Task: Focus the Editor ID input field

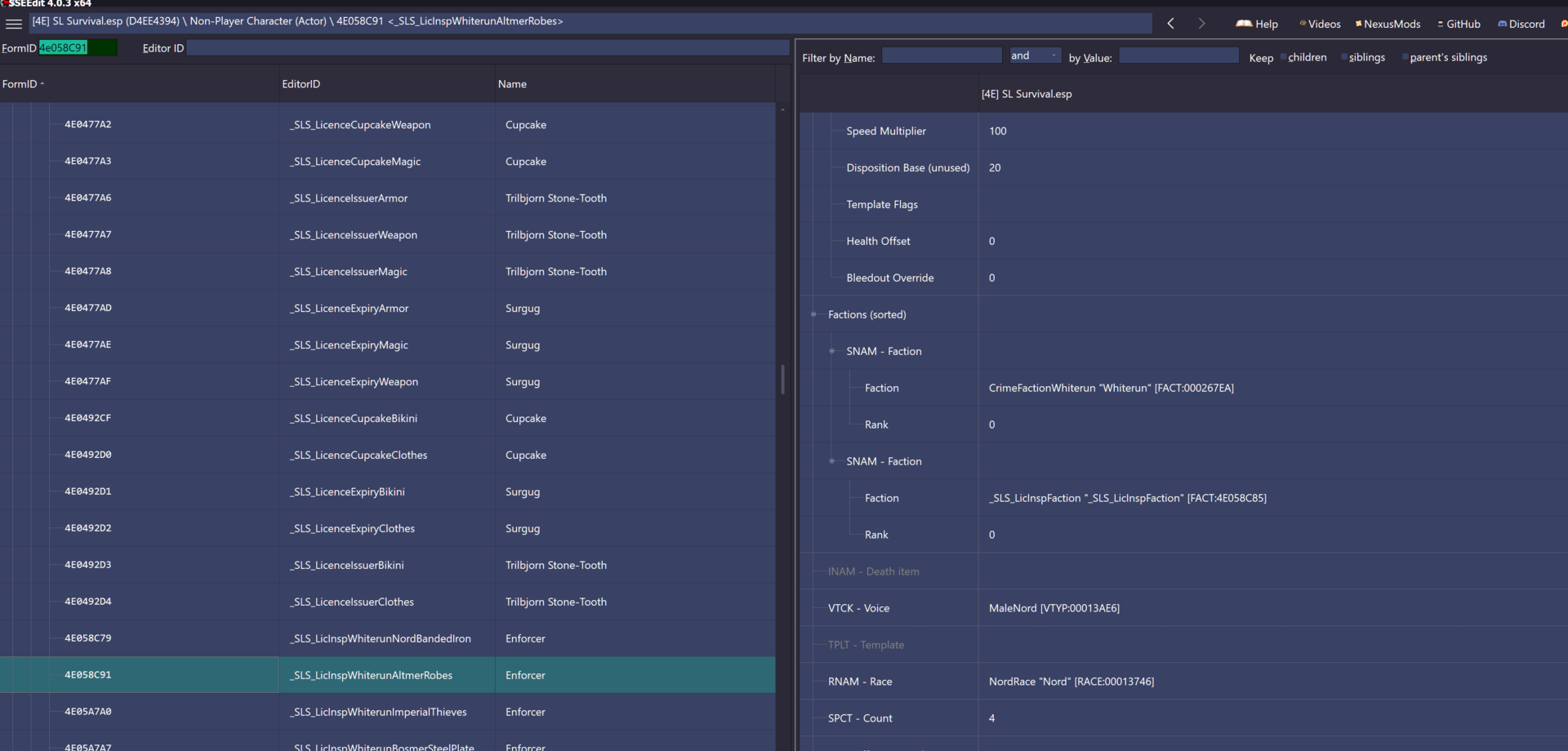Action: (488, 48)
